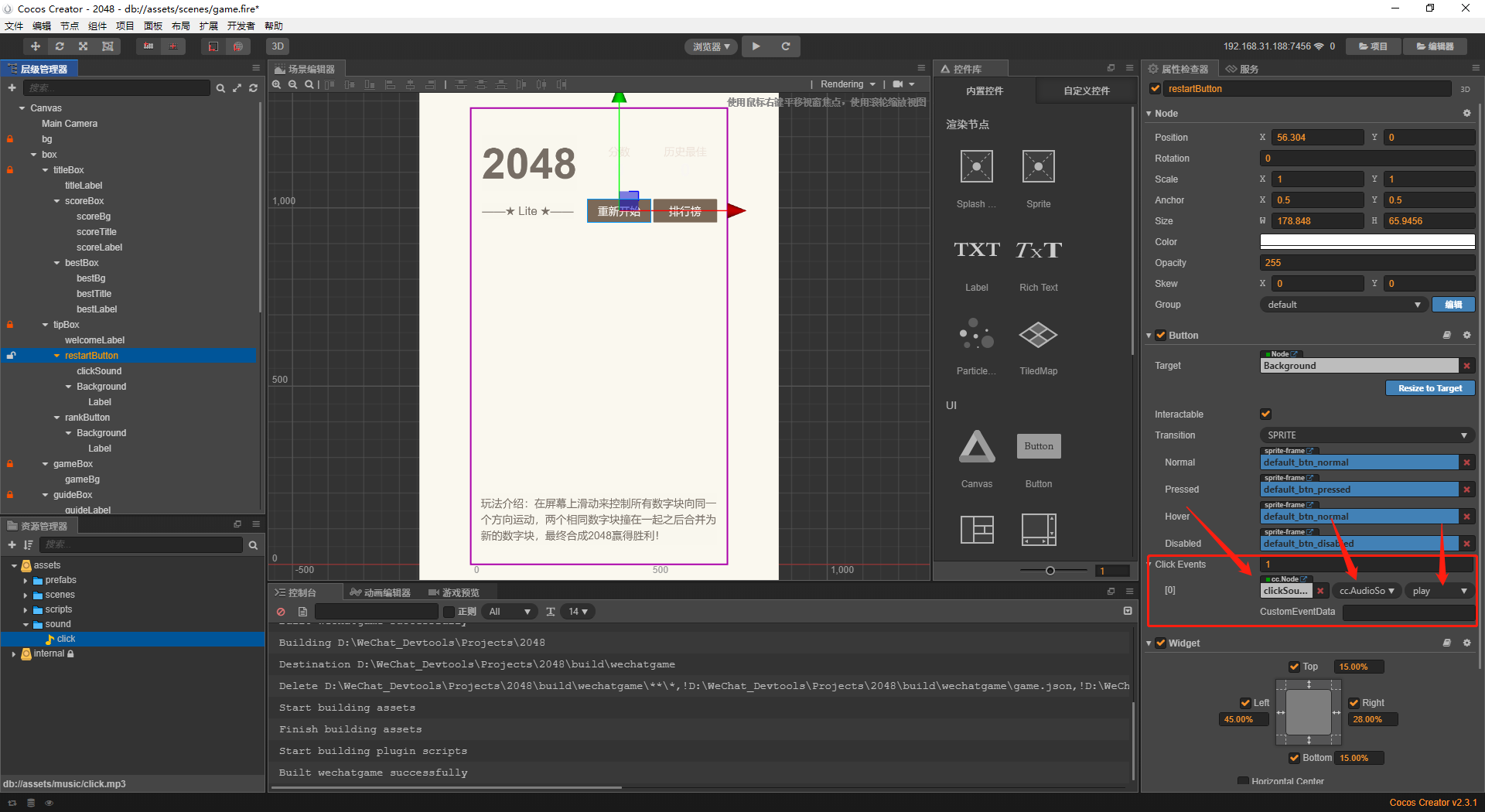The height and width of the screenshot is (812, 1485).
Task: Click asset panel search magnifier
Action: click(x=253, y=545)
